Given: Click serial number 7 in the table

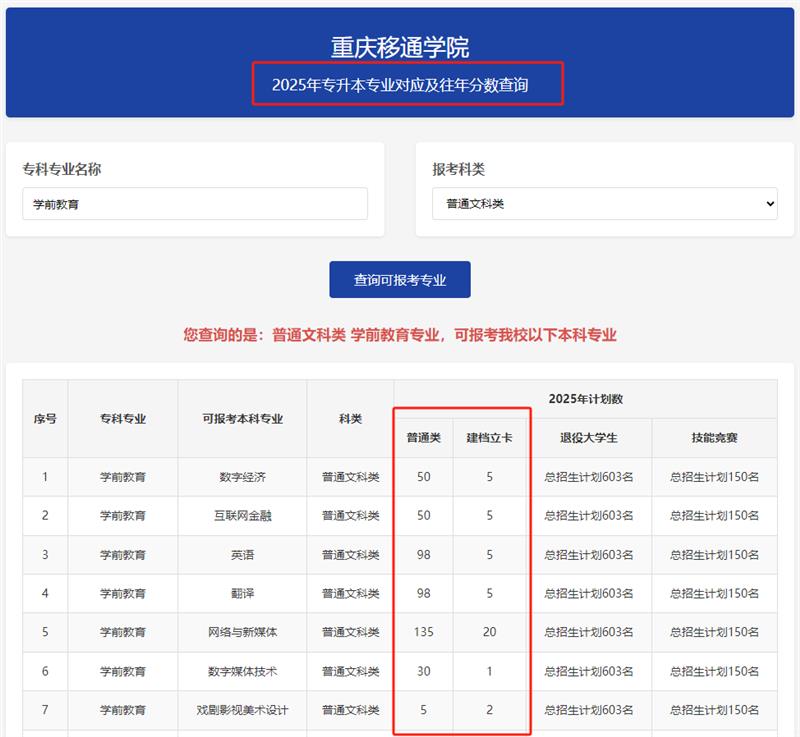Looking at the screenshot, I should tap(45, 710).
